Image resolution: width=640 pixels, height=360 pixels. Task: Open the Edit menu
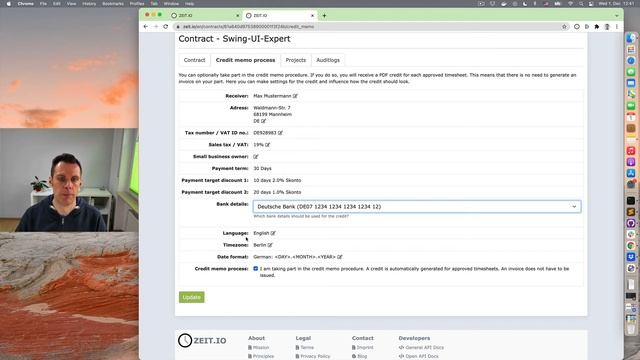[x=57, y=4]
